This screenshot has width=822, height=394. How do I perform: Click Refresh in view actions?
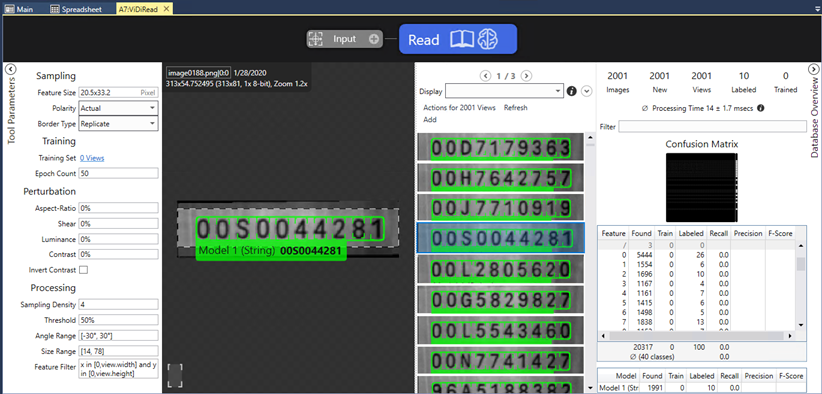coord(515,108)
